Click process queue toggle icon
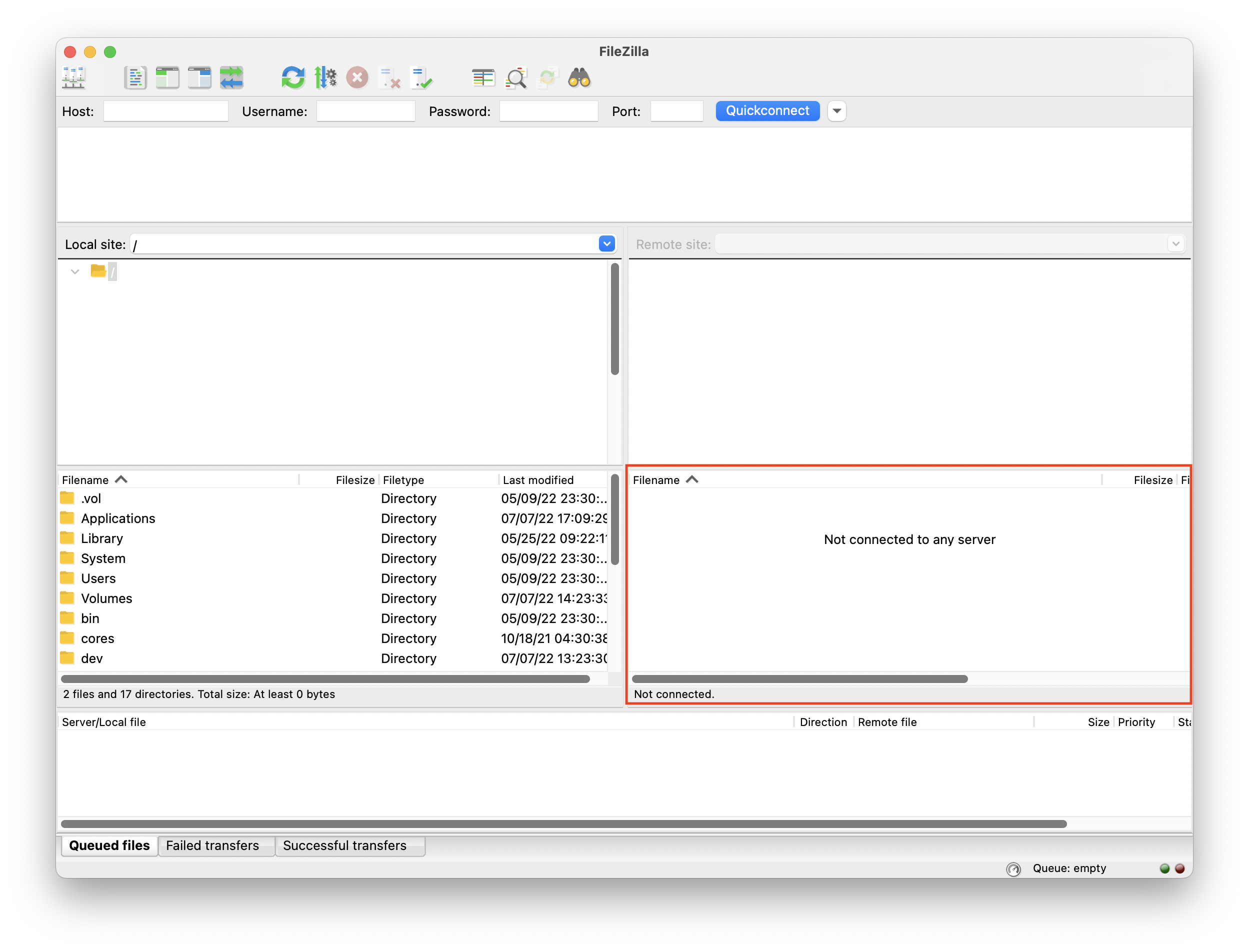The height and width of the screenshot is (952, 1249). (325, 77)
